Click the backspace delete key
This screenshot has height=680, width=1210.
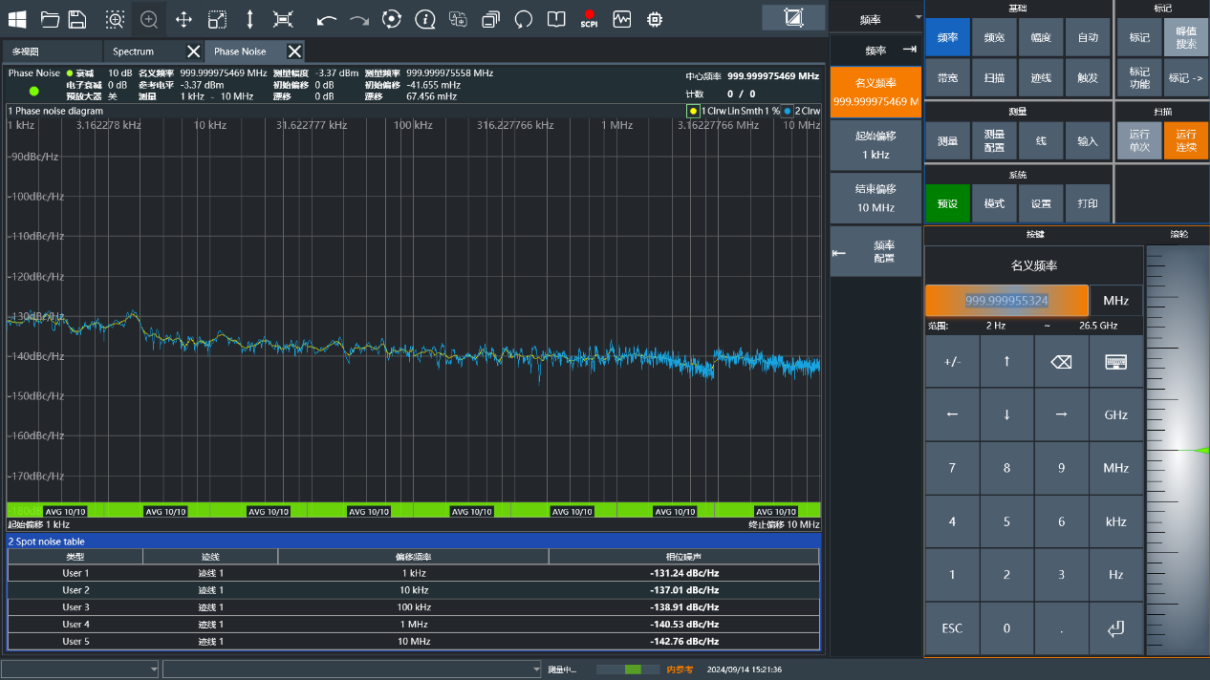pos(1061,362)
